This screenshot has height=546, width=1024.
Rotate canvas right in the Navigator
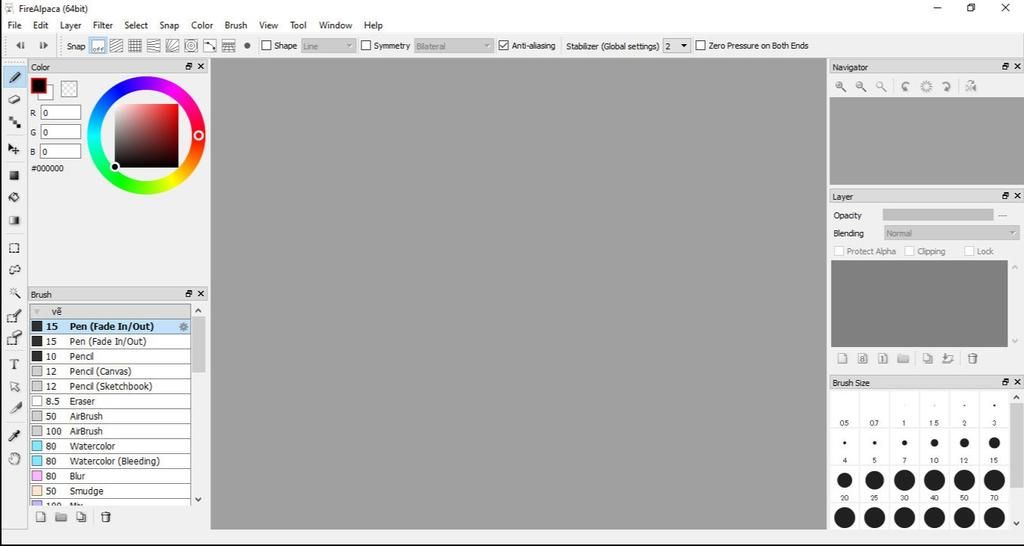[x=946, y=86]
